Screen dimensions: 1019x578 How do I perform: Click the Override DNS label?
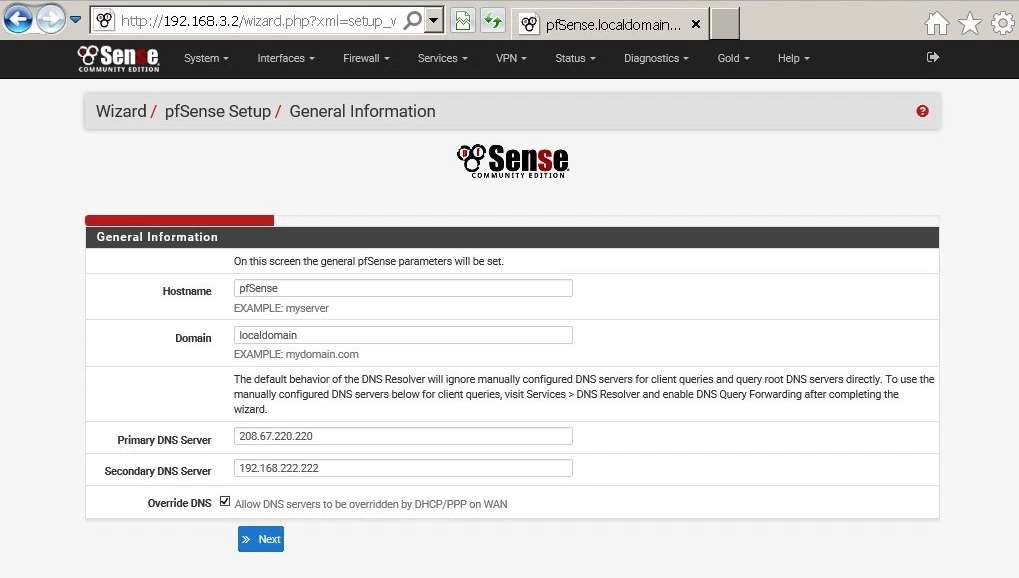(179, 503)
